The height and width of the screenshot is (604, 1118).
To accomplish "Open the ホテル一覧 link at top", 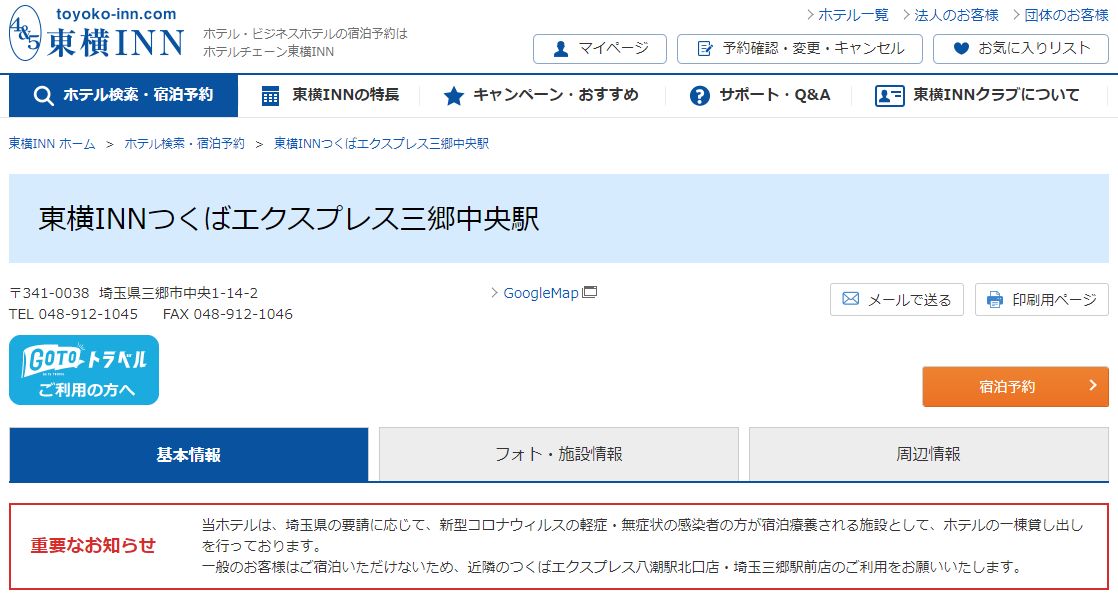I will click(x=853, y=15).
